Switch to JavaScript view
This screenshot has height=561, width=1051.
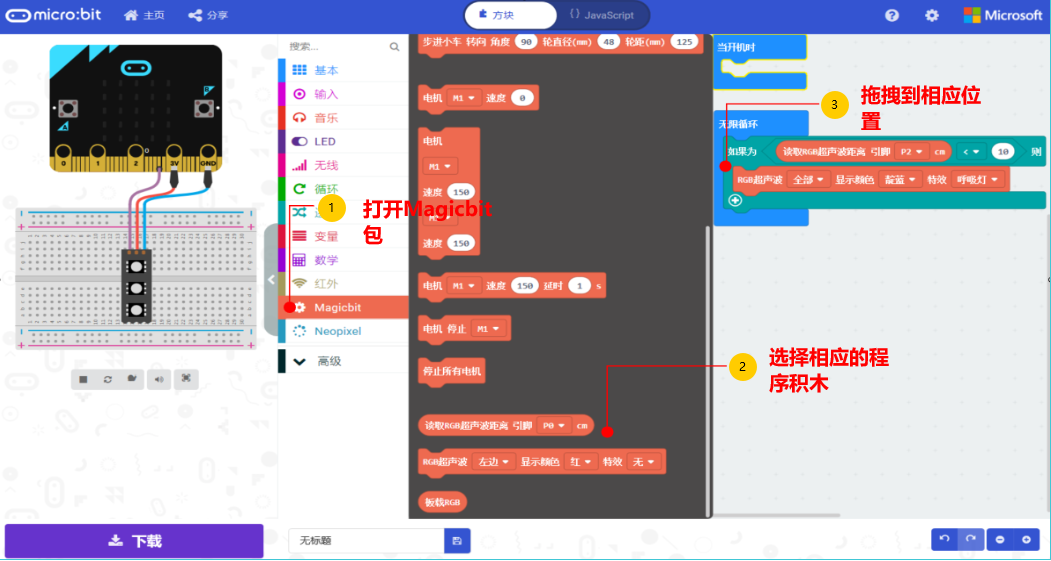601,15
